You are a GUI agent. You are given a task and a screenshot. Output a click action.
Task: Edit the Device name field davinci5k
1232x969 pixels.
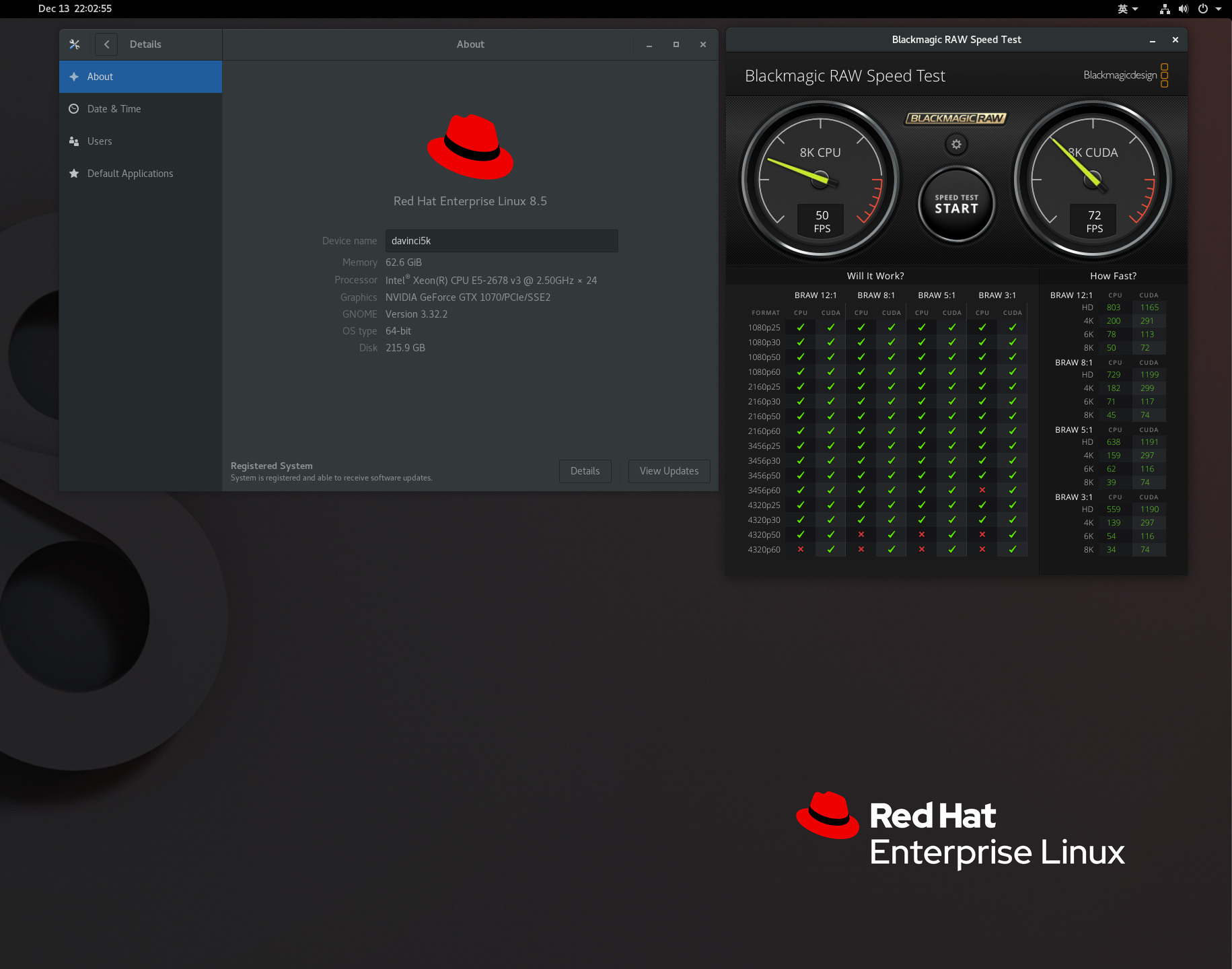click(x=501, y=241)
